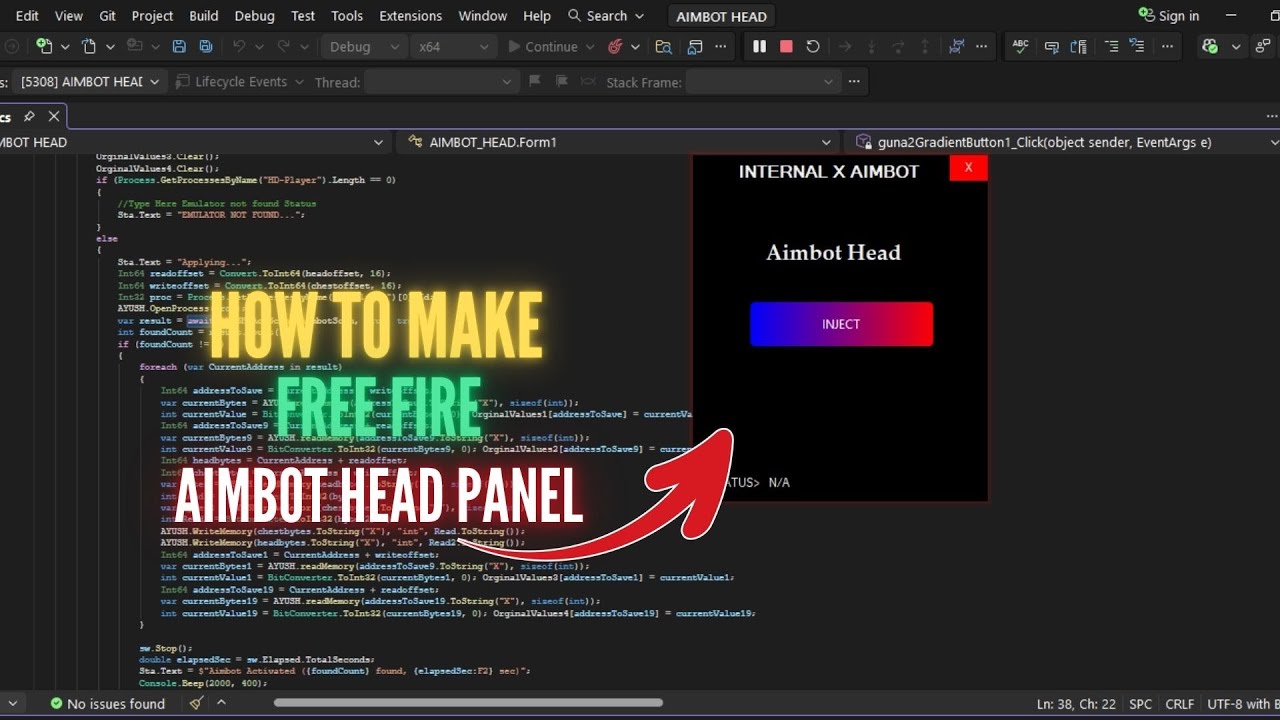Toggle pin on the document tab
The width and height of the screenshot is (1280, 720).
[30, 116]
